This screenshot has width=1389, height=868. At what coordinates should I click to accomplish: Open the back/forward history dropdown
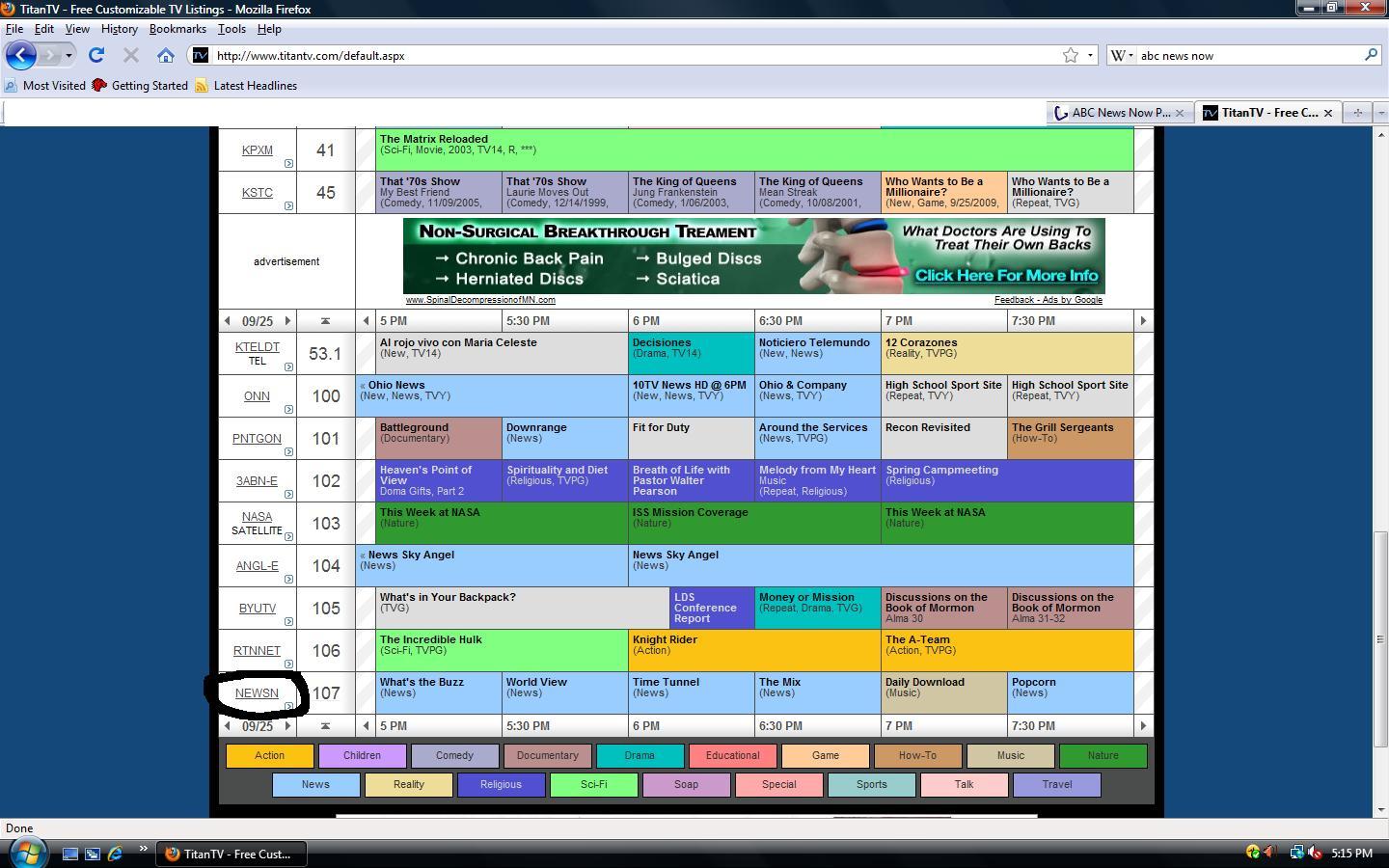coord(68,55)
